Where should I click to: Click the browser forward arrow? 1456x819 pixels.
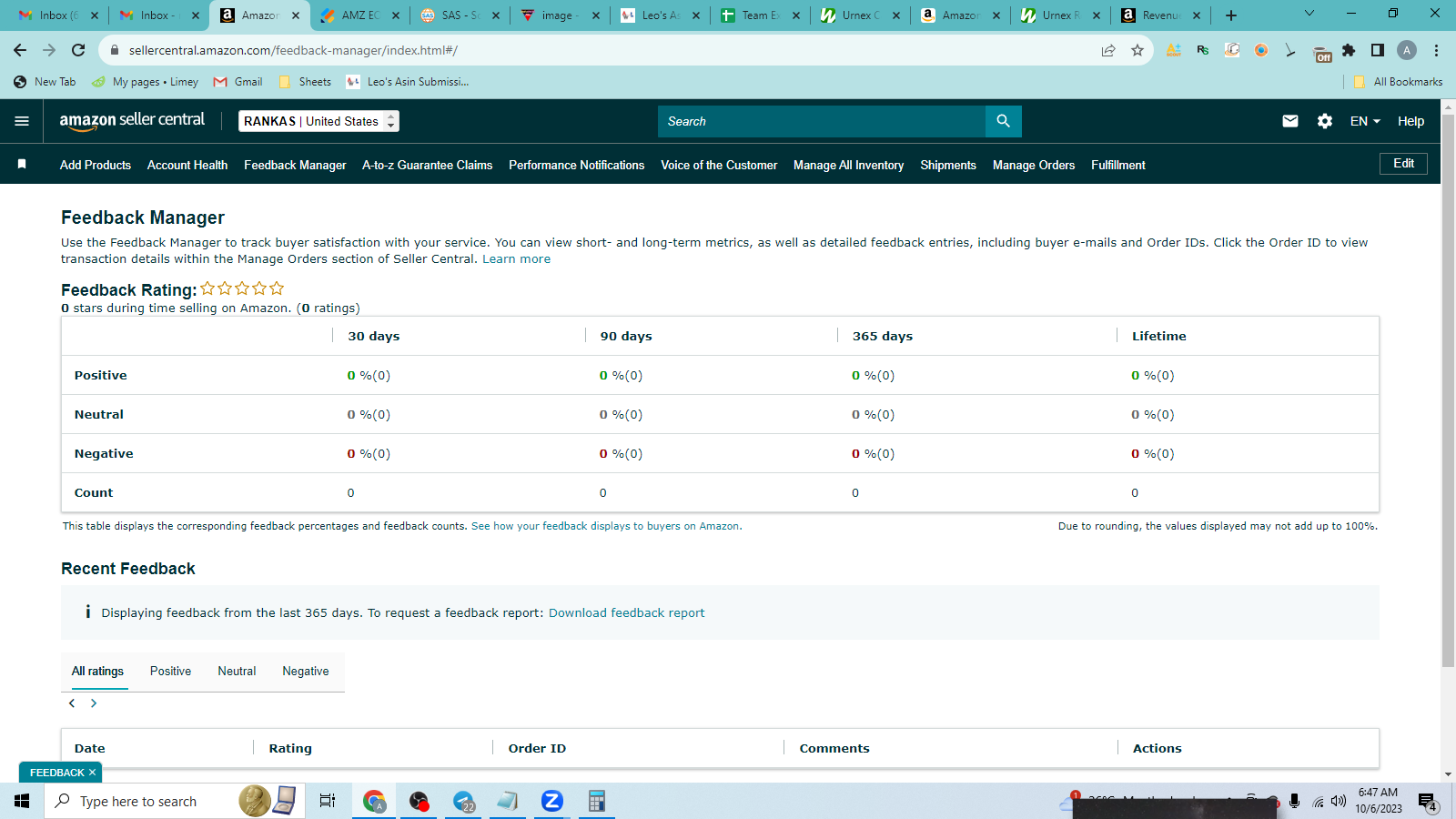[x=49, y=50]
